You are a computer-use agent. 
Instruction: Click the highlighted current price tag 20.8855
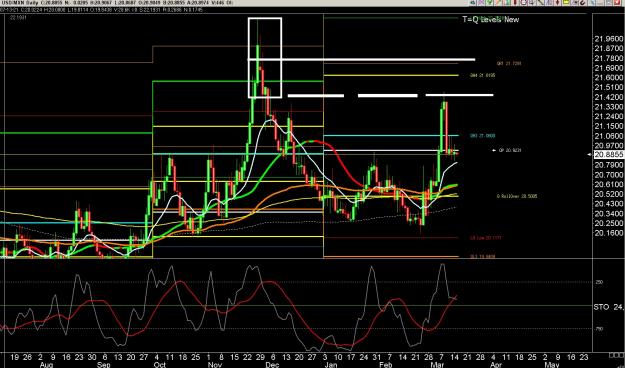pyautogui.click(x=609, y=155)
